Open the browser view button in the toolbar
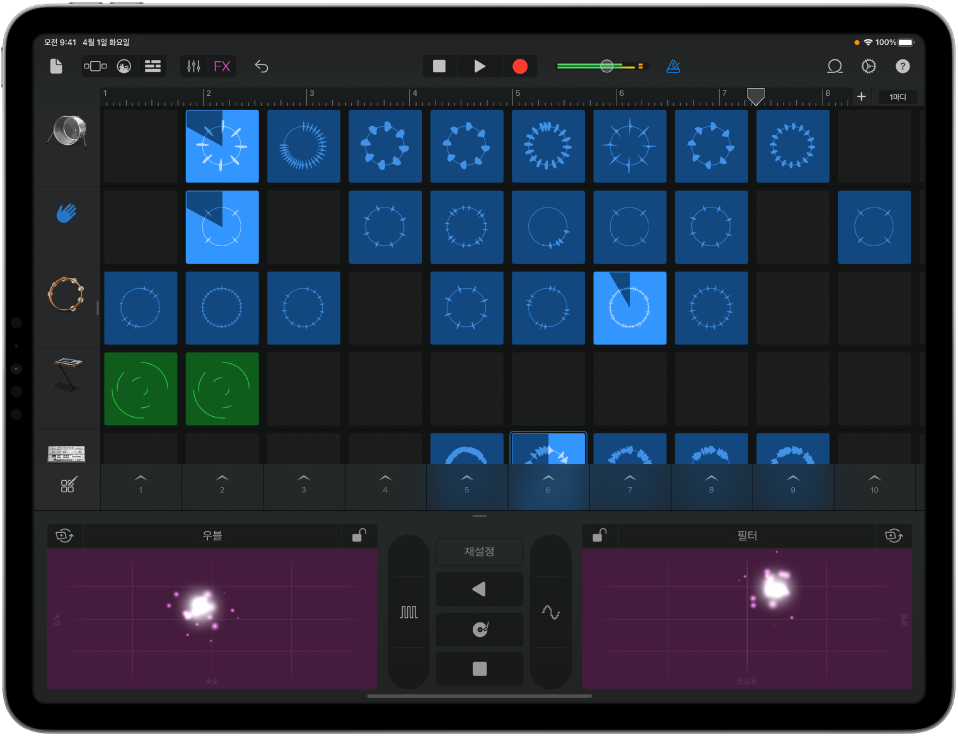958x737 pixels. 95,66
